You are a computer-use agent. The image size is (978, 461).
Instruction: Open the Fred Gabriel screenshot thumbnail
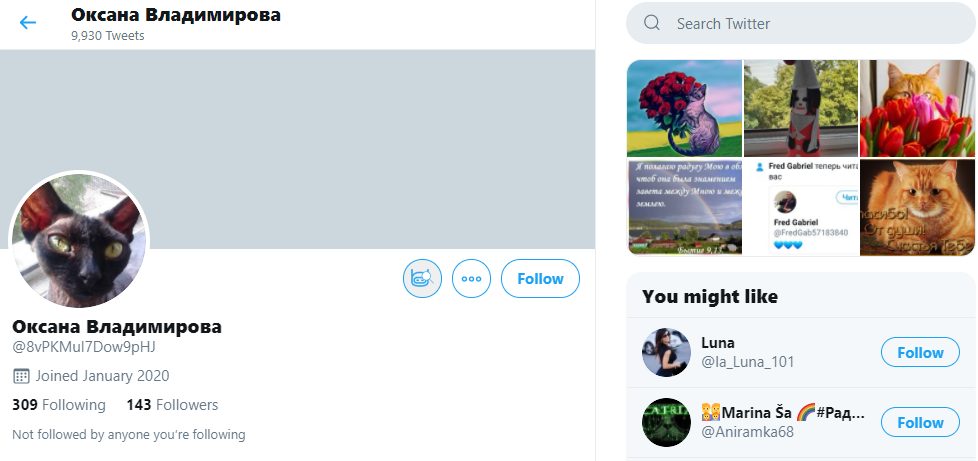pos(801,207)
